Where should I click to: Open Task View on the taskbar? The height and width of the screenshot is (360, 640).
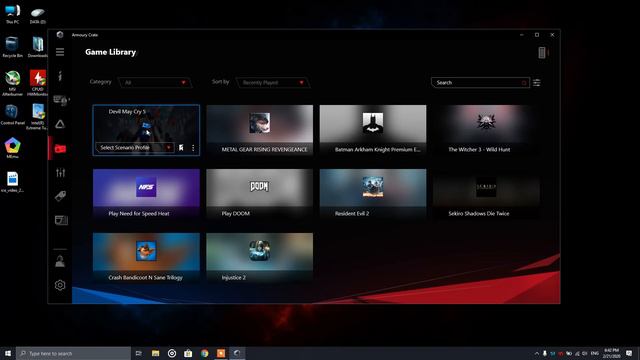pos(139,353)
